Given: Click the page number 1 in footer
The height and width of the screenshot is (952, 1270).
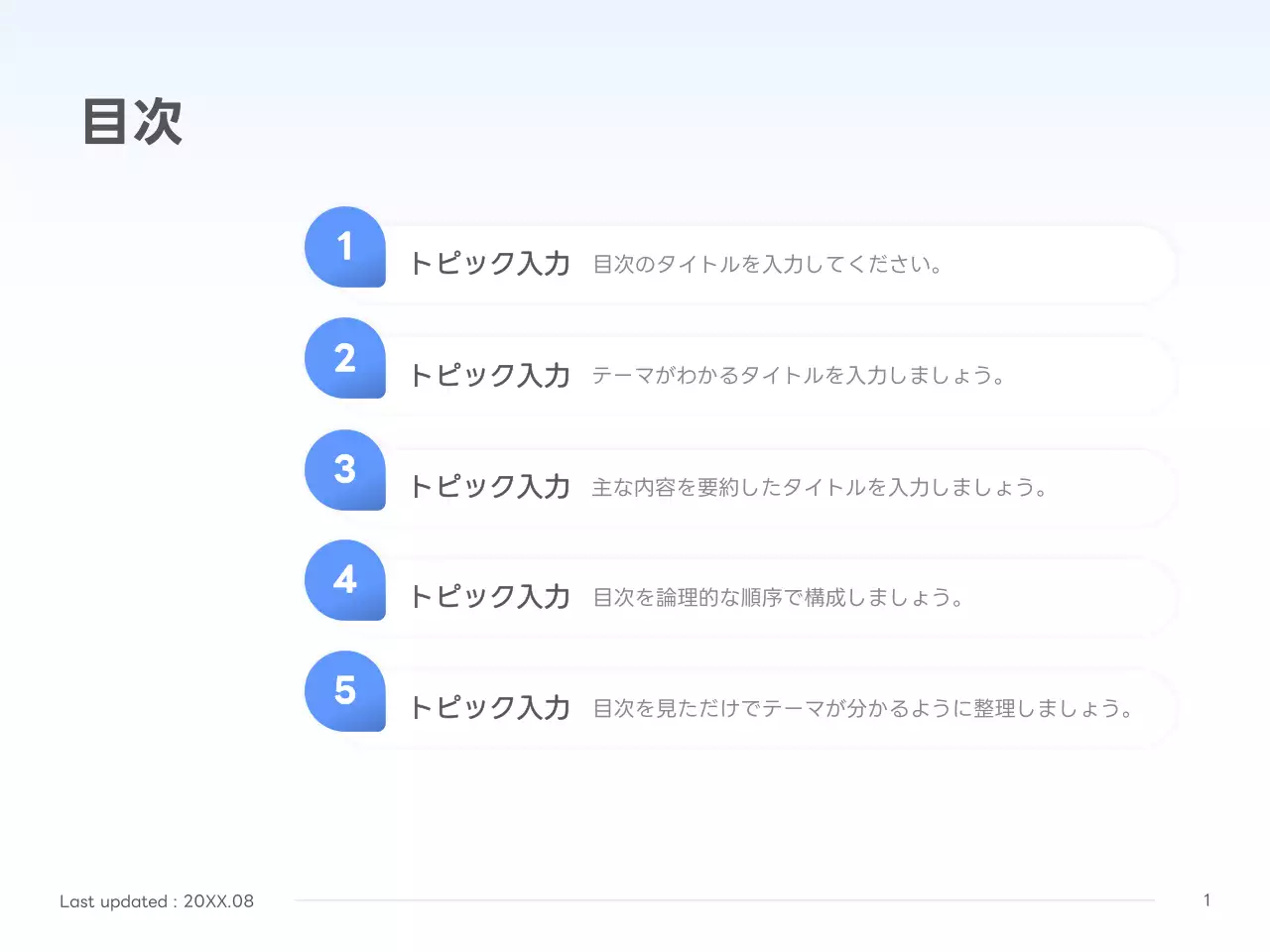Looking at the screenshot, I should point(1206,899).
